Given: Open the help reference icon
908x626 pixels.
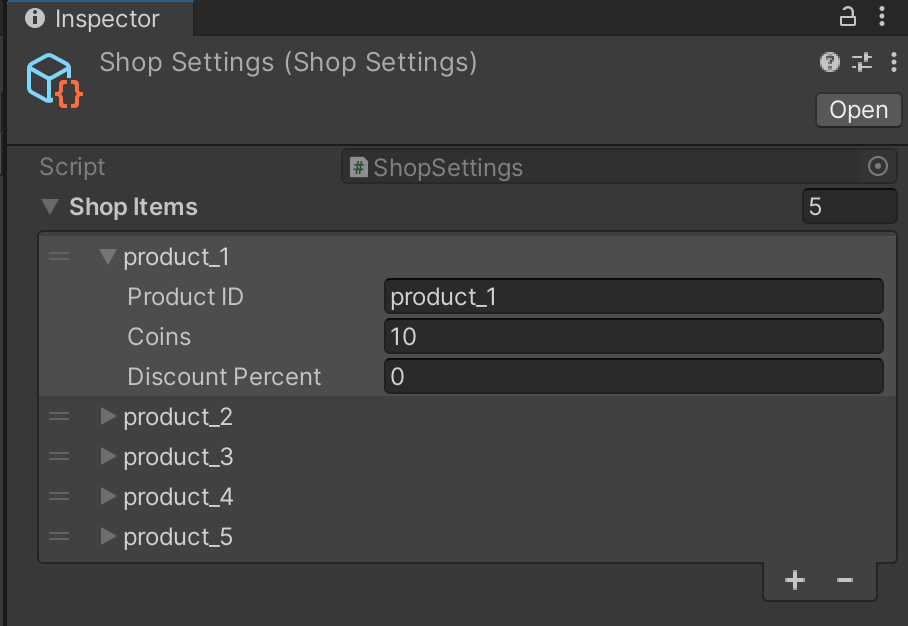Looking at the screenshot, I should [829, 63].
